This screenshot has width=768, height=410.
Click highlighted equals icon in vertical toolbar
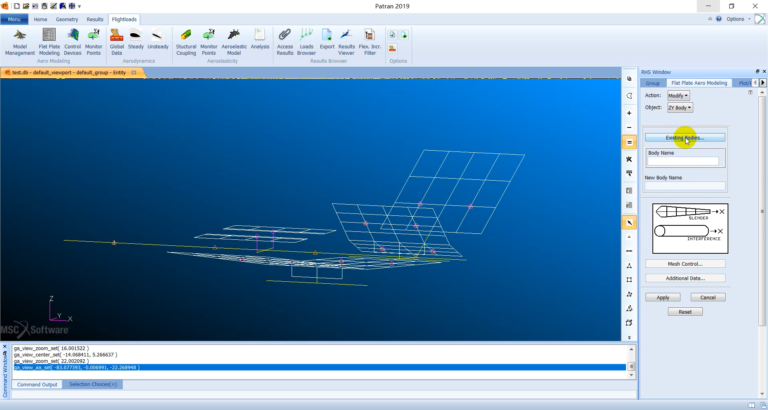629,143
